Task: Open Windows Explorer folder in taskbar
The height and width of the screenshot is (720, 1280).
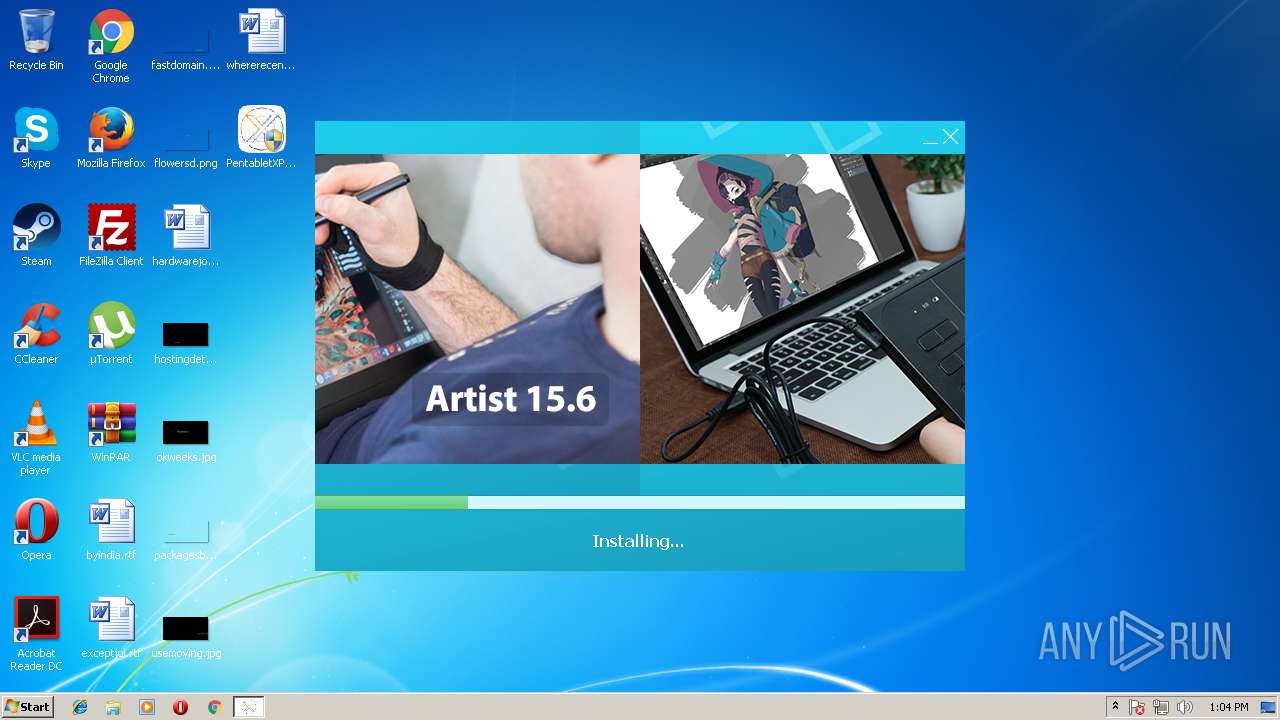Action: coord(113,707)
